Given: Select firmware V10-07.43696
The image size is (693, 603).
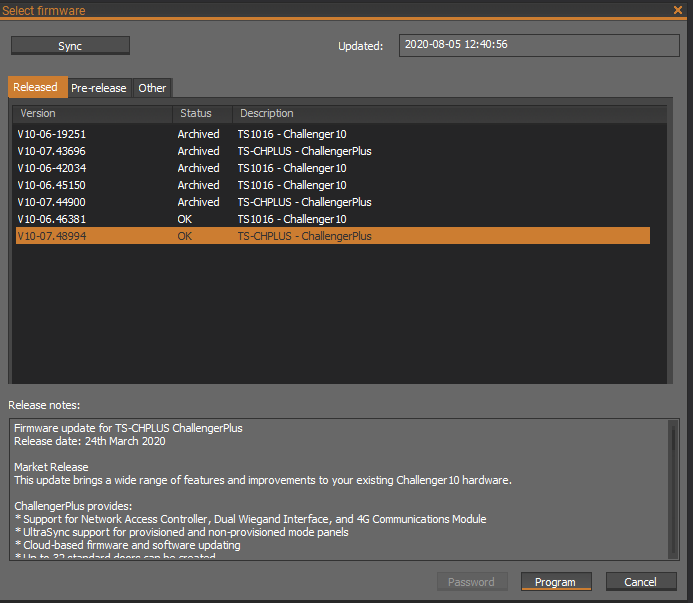Looking at the screenshot, I should coord(333,151).
